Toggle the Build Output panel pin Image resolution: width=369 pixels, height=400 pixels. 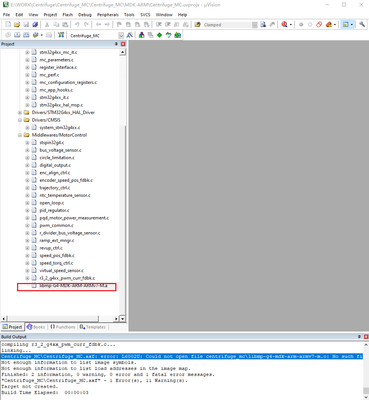(359, 337)
